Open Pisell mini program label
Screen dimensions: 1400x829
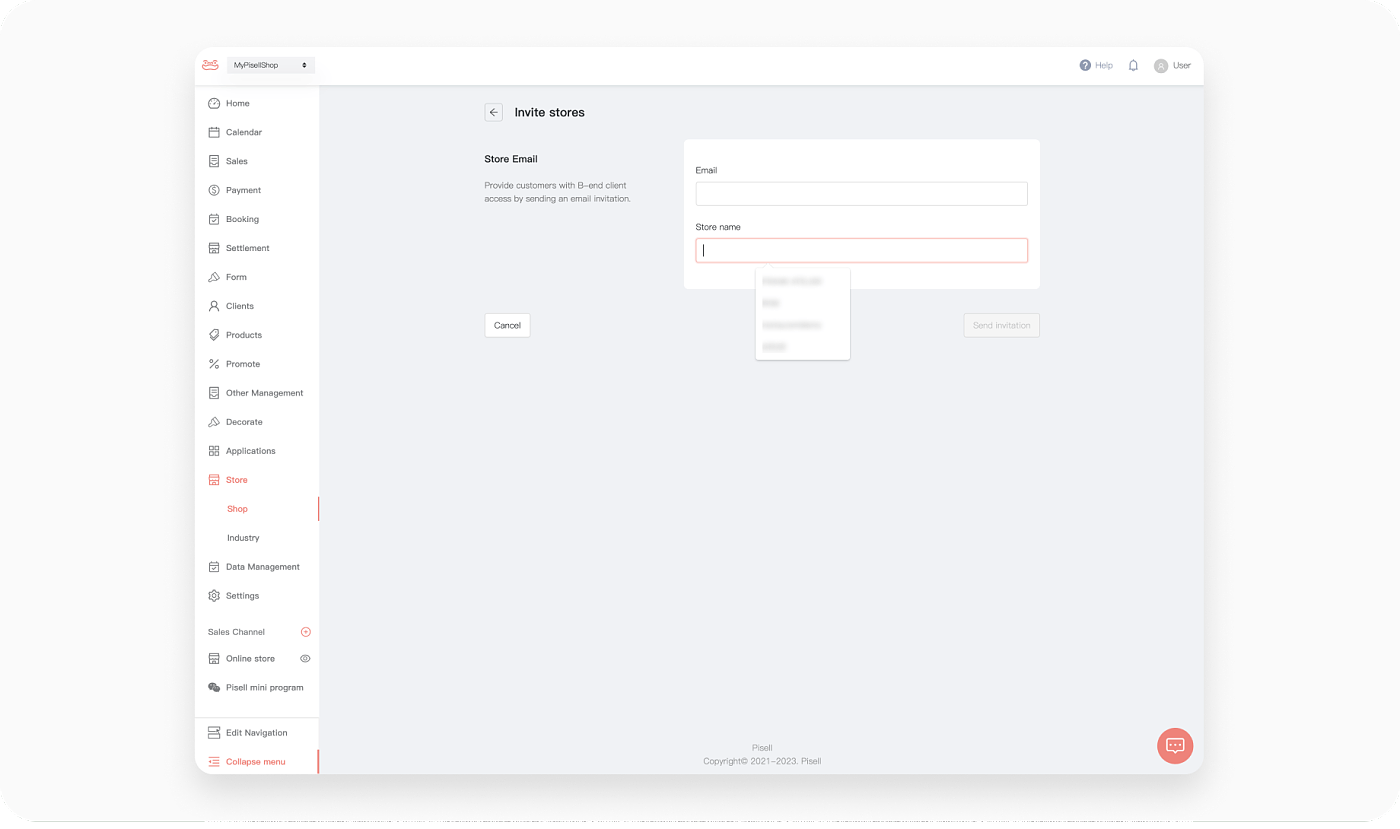[265, 688]
